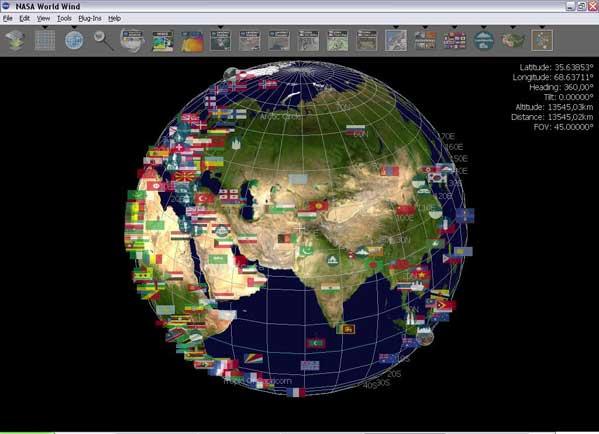The height and width of the screenshot is (434, 599).
Task: Click the FOV: 45.00000° readout
Action: tap(564, 127)
